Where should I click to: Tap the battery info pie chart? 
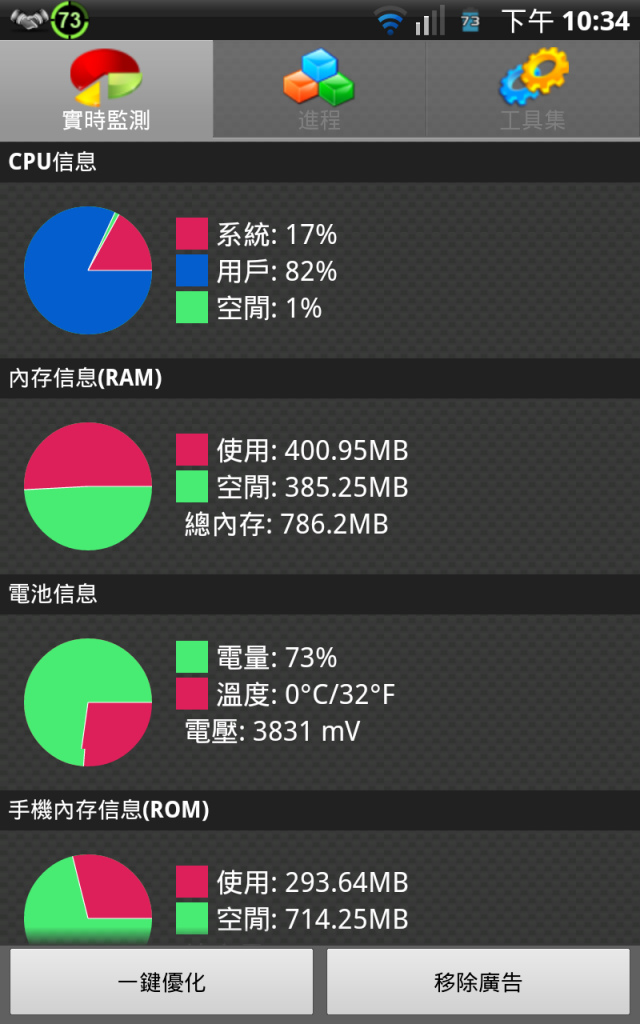88,702
